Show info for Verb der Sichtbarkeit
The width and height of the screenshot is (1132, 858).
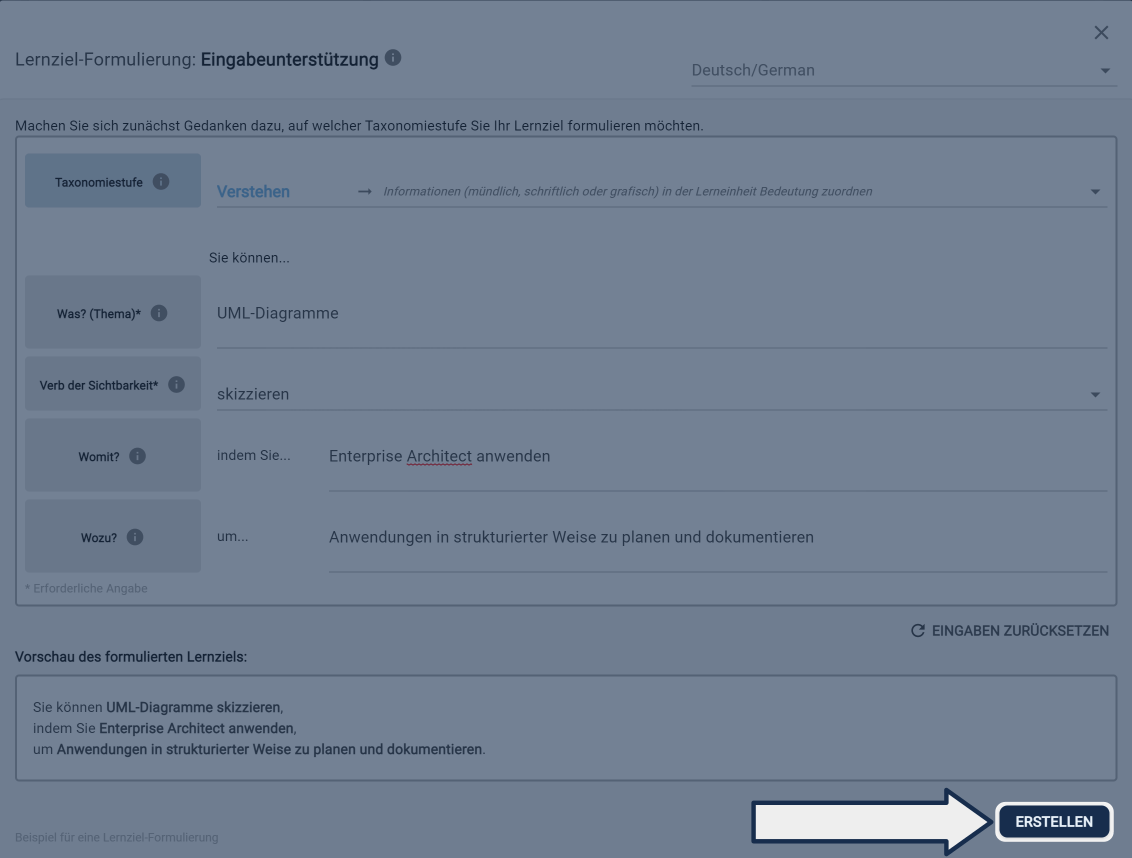[177, 385]
